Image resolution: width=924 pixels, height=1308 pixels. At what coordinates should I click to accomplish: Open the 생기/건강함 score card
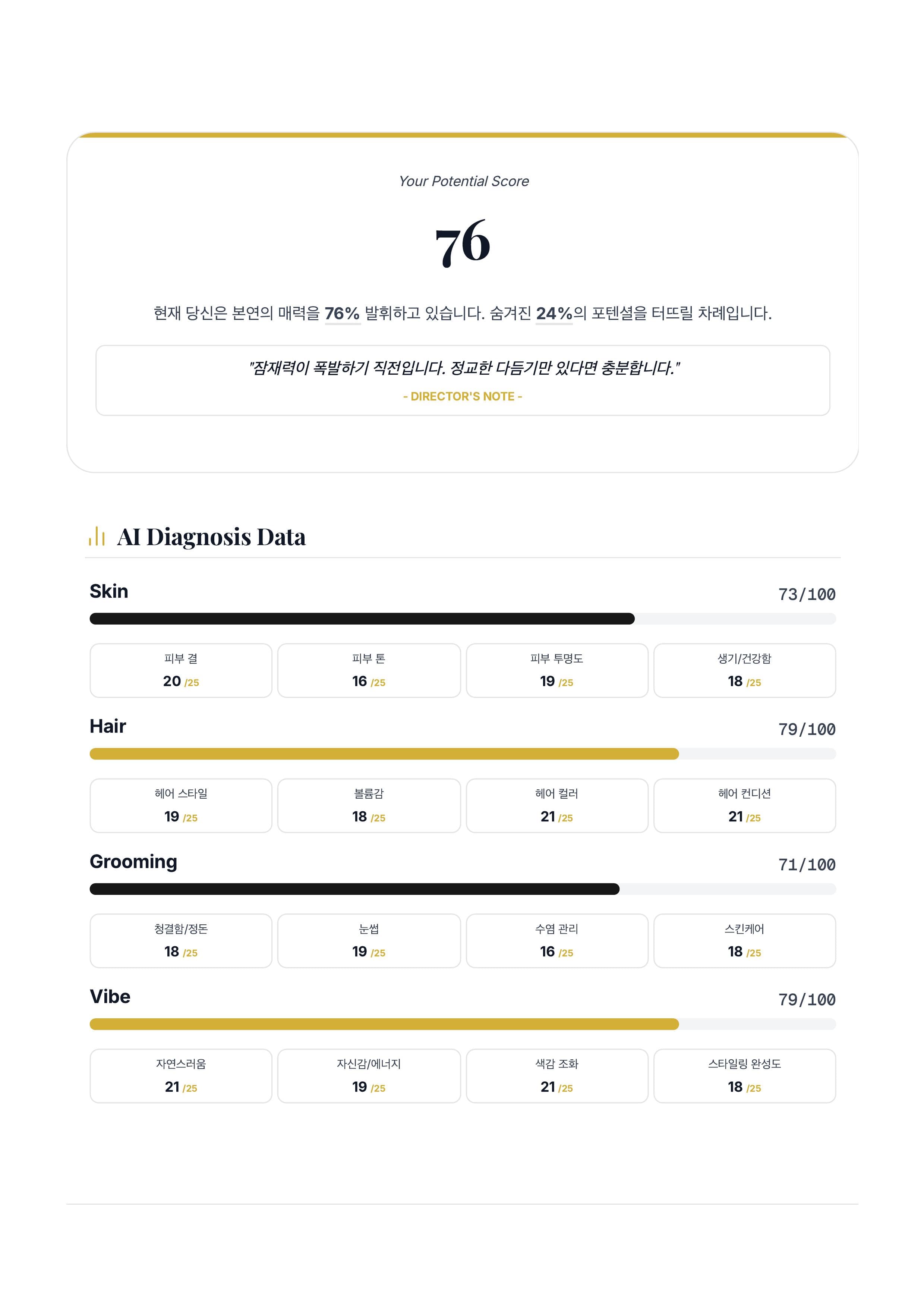tap(744, 670)
